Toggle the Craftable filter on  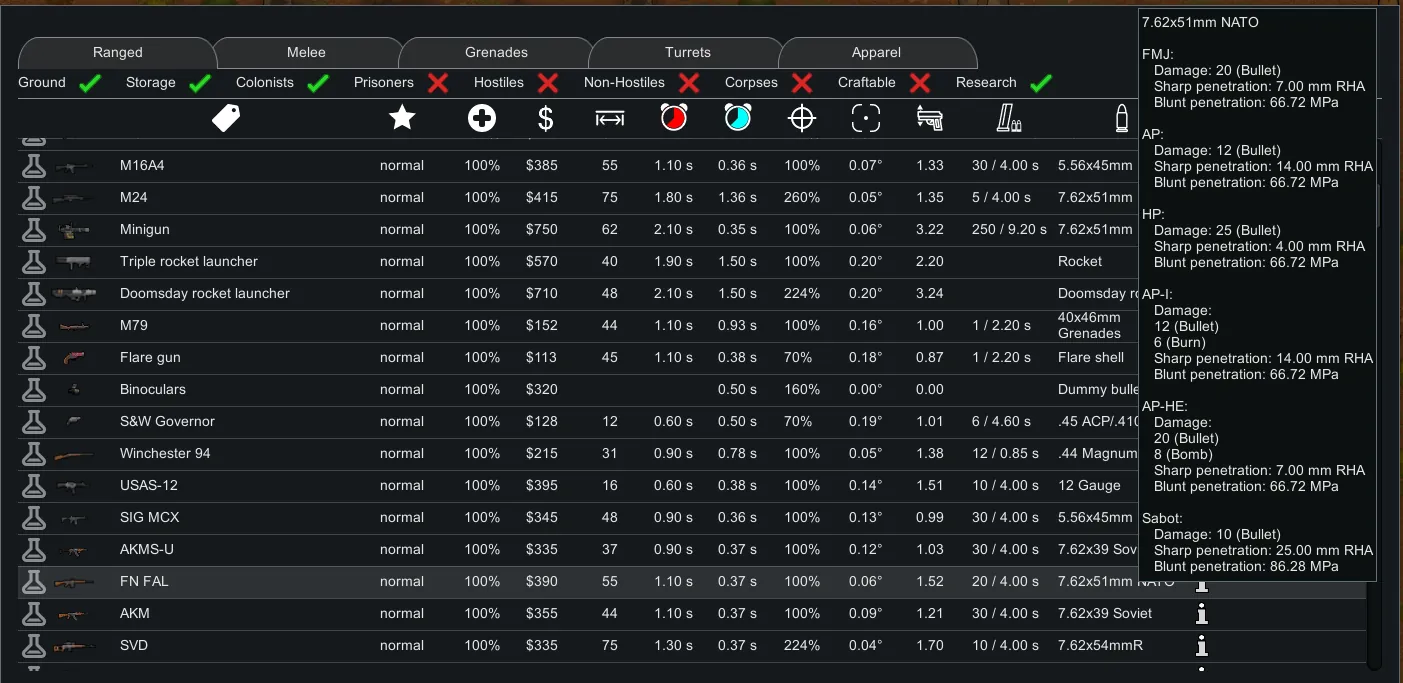(x=920, y=83)
